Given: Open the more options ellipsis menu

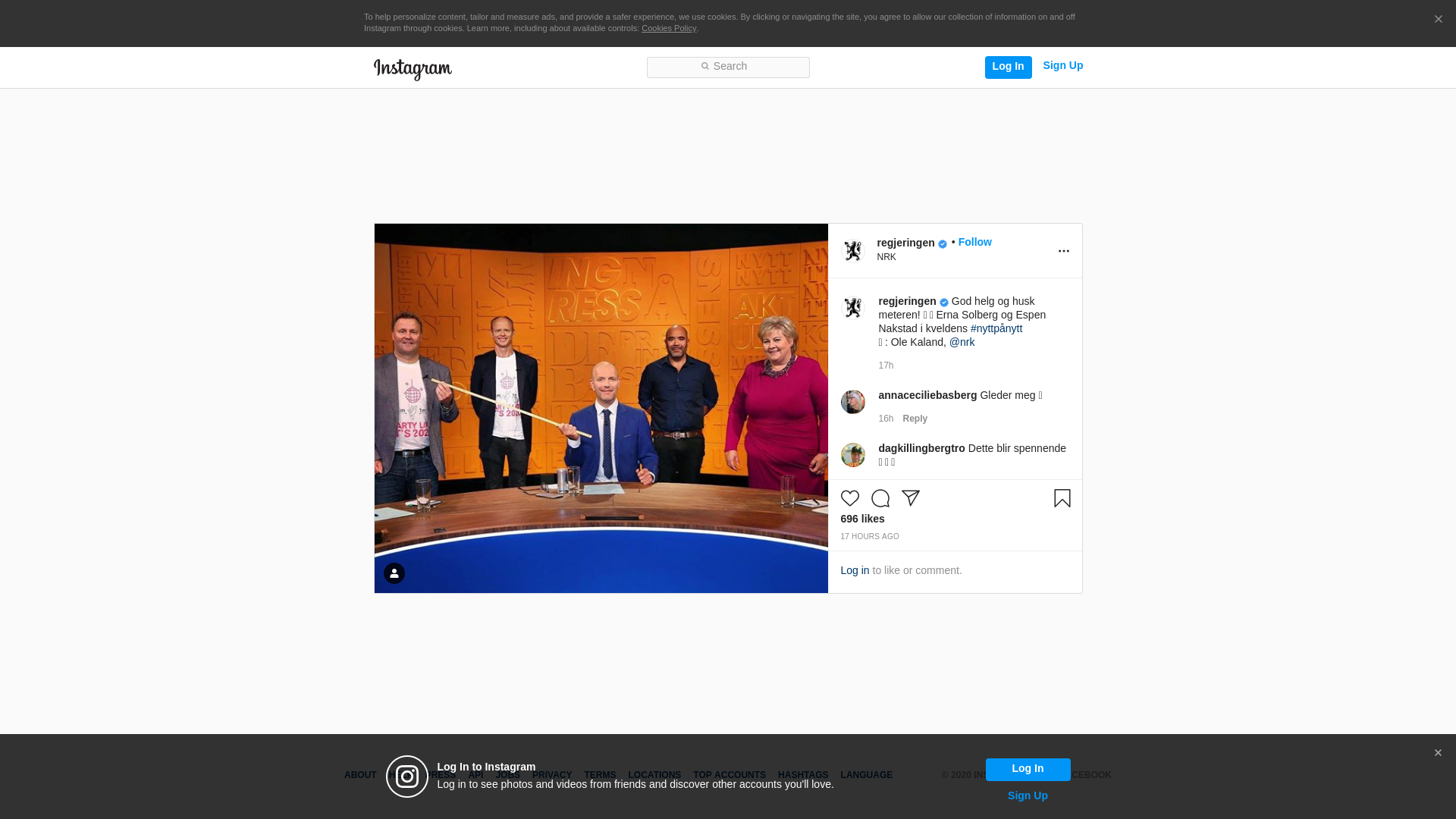Looking at the screenshot, I should [x=1064, y=251].
